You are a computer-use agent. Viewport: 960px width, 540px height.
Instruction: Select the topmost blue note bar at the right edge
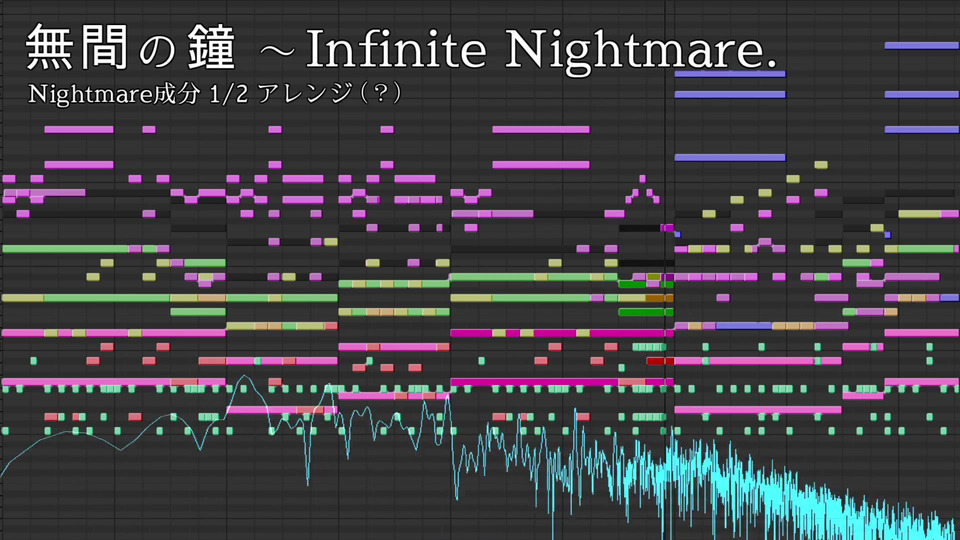(x=922, y=45)
